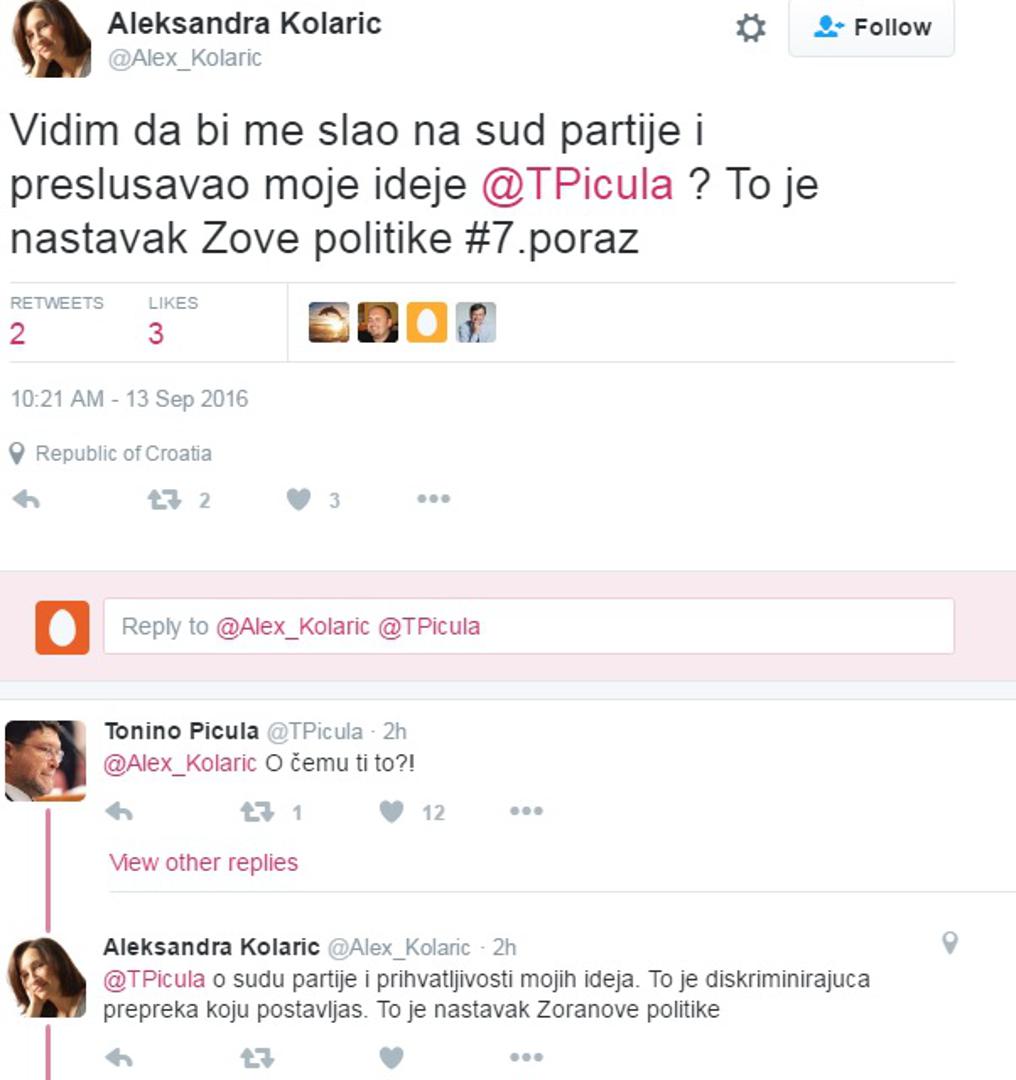Reply to Aleksandra Kolaric's bottom tweet
The image size is (1016, 1080).
coord(119,1057)
